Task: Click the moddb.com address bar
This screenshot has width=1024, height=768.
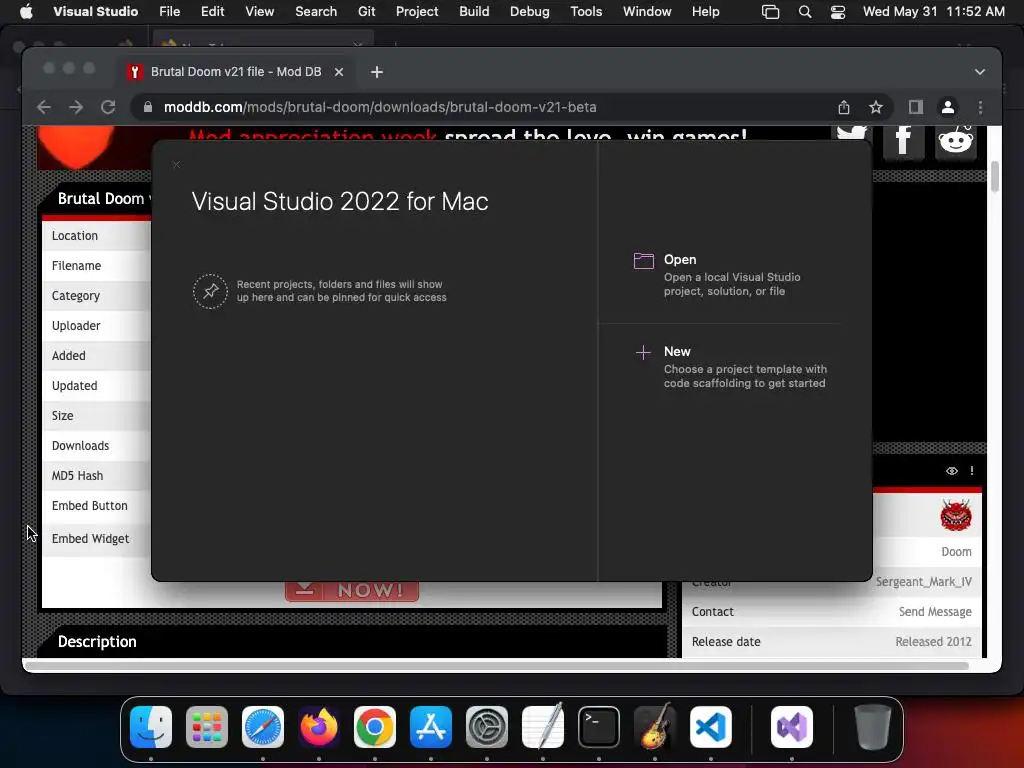Action: pos(483,107)
